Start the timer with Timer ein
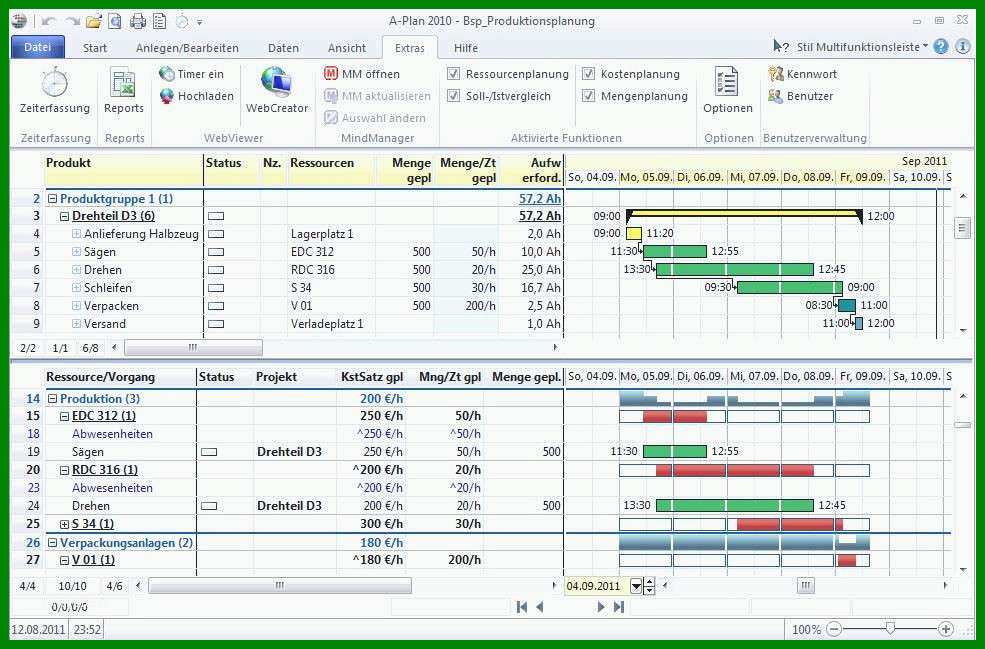This screenshot has width=985, height=649. [x=192, y=74]
